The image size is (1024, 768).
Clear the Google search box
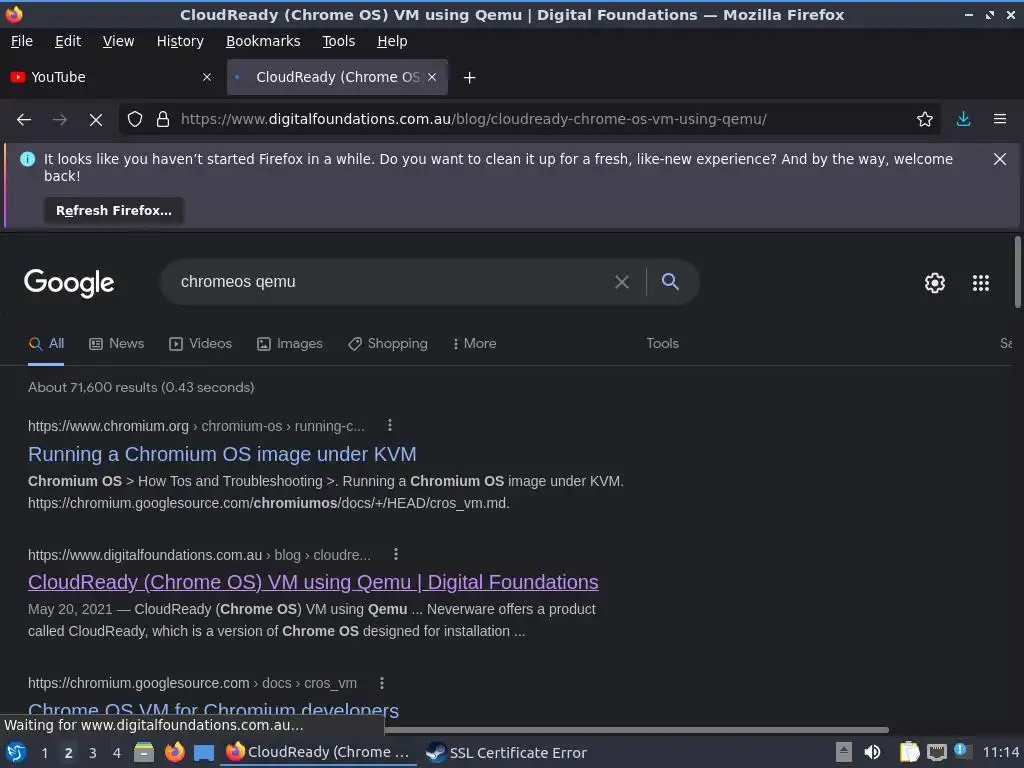pyautogui.click(x=622, y=282)
